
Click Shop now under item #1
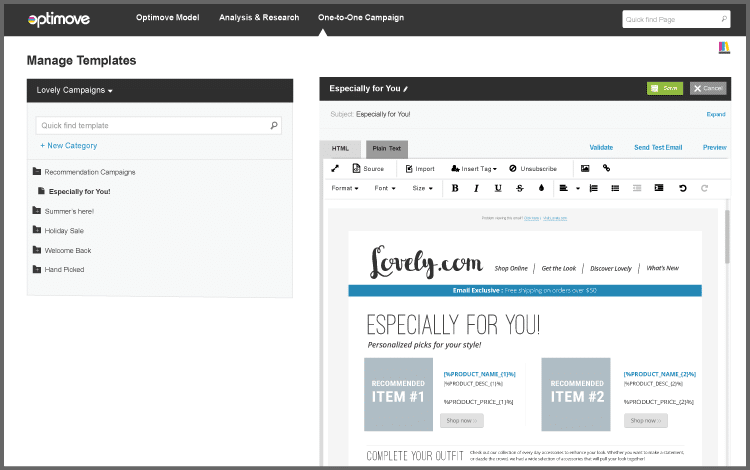[462, 421]
